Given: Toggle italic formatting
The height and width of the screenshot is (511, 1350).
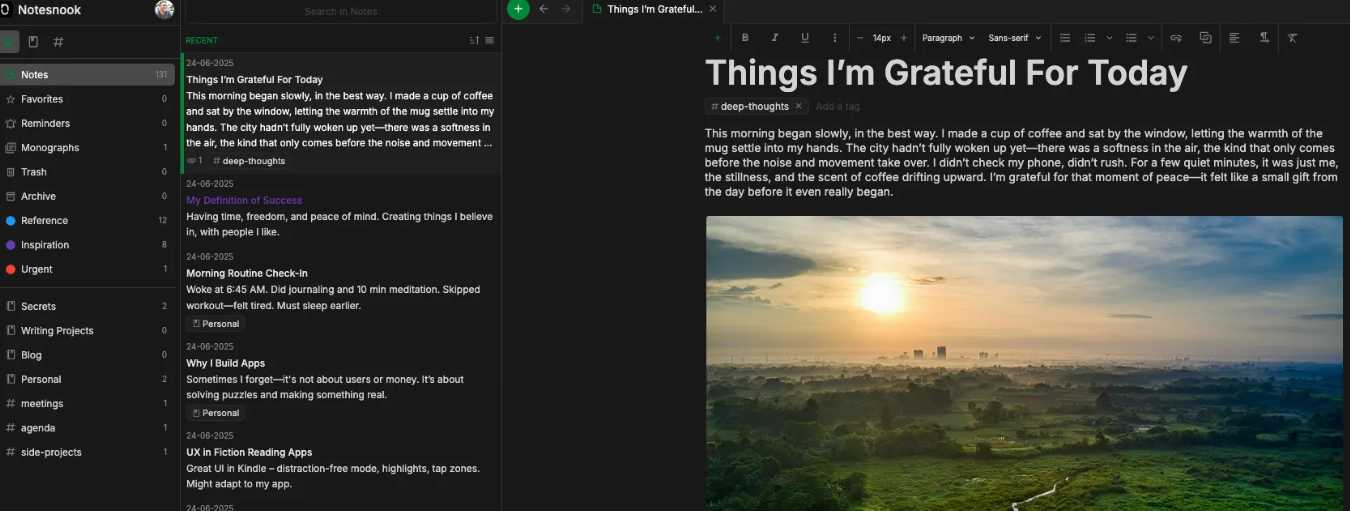Looking at the screenshot, I should [775, 38].
